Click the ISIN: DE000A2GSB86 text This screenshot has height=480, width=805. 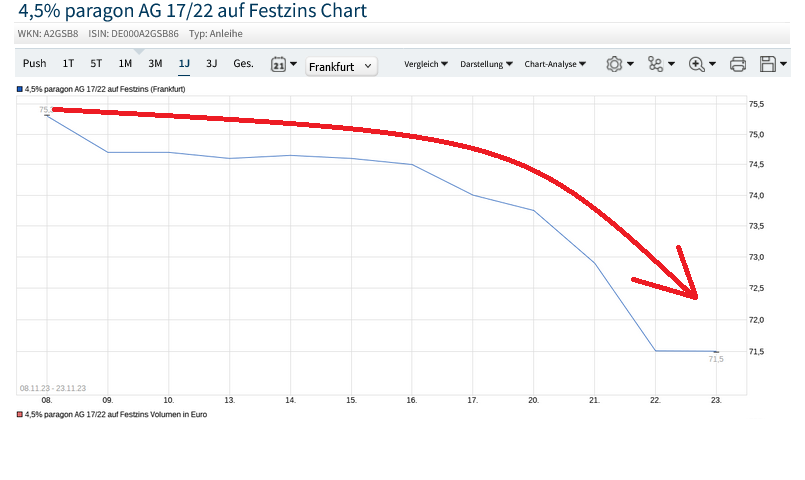(133, 34)
